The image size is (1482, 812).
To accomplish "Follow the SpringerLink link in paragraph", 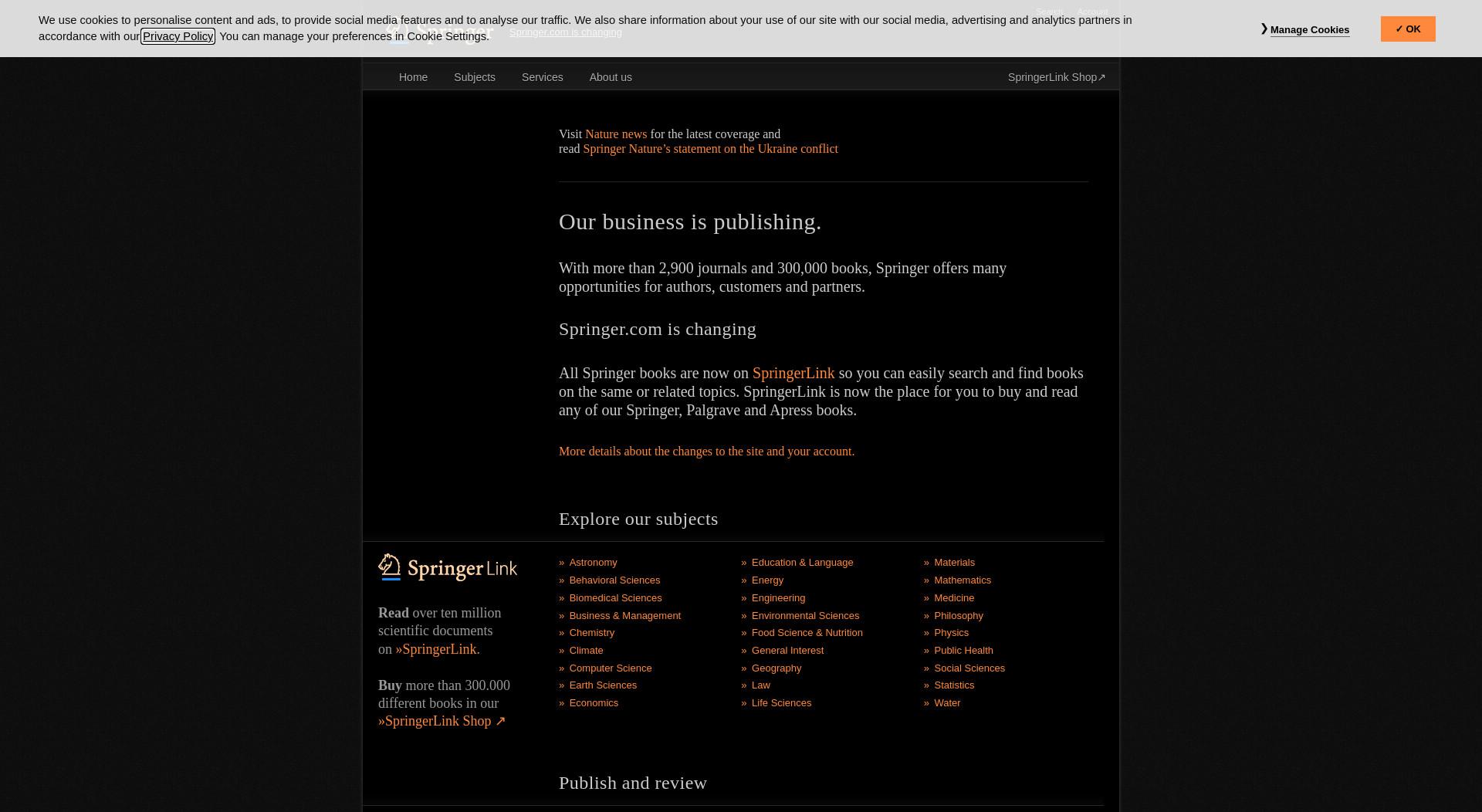I will click(x=793, y=374).
